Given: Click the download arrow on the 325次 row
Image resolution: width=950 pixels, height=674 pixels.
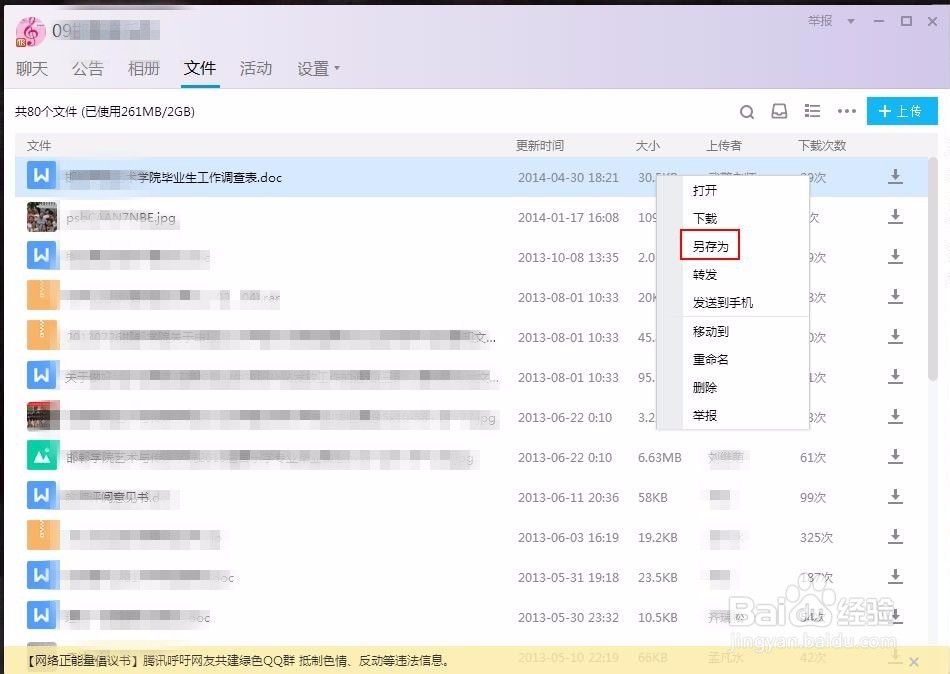Looking at the screenshot, I should [x=894, y=537].
